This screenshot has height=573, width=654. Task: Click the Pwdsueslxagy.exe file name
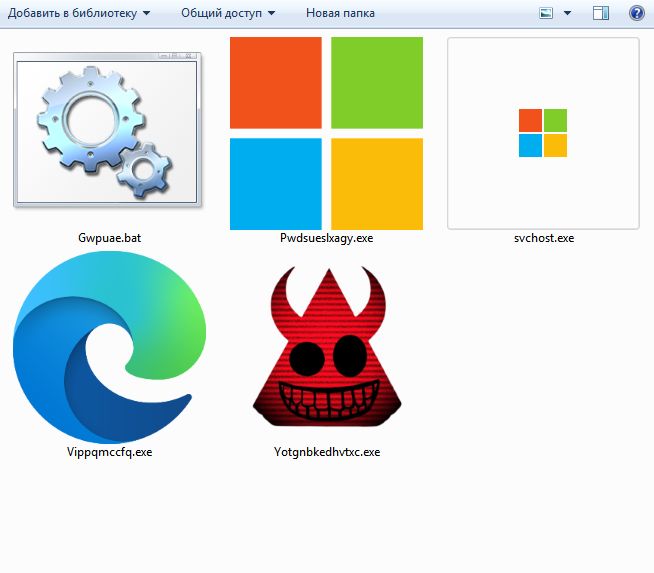(327, 238)
